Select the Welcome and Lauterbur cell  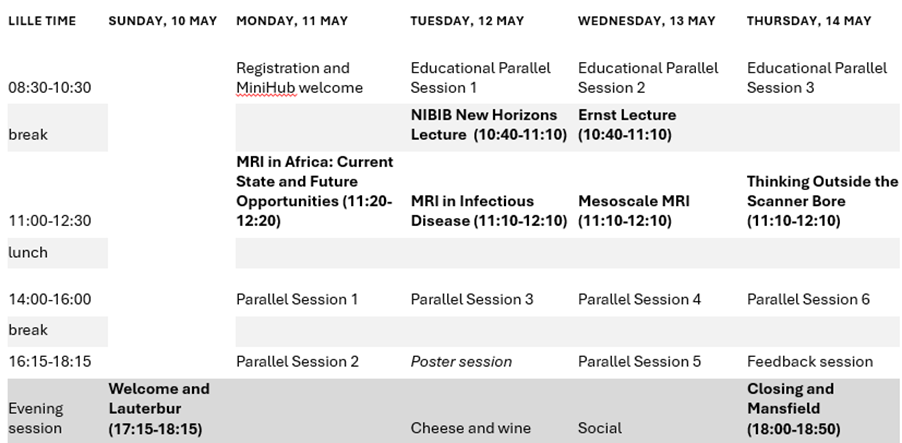(x=159, y=408)
